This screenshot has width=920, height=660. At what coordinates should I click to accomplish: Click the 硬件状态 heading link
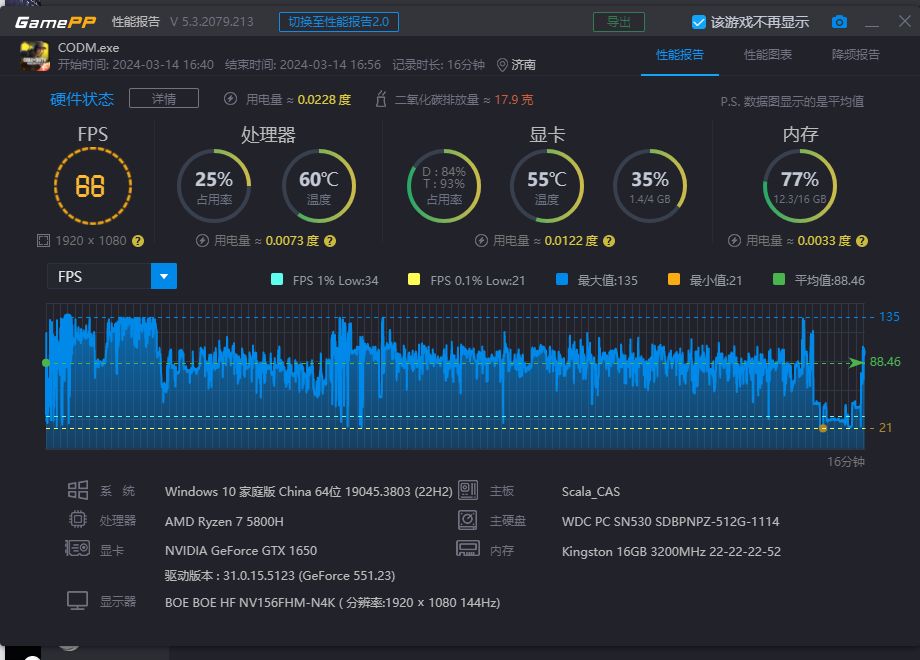click(x=82, y=99)
